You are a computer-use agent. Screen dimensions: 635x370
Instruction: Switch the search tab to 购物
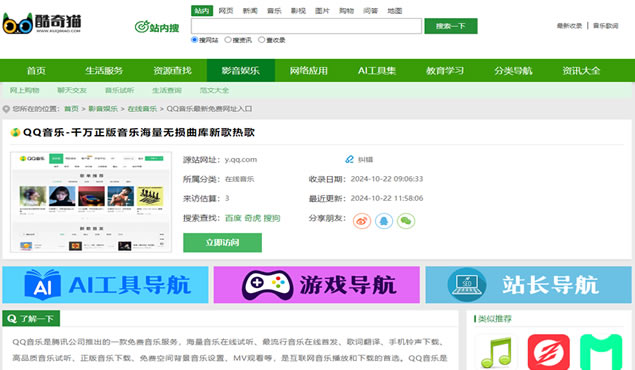(x=346, y=11)
